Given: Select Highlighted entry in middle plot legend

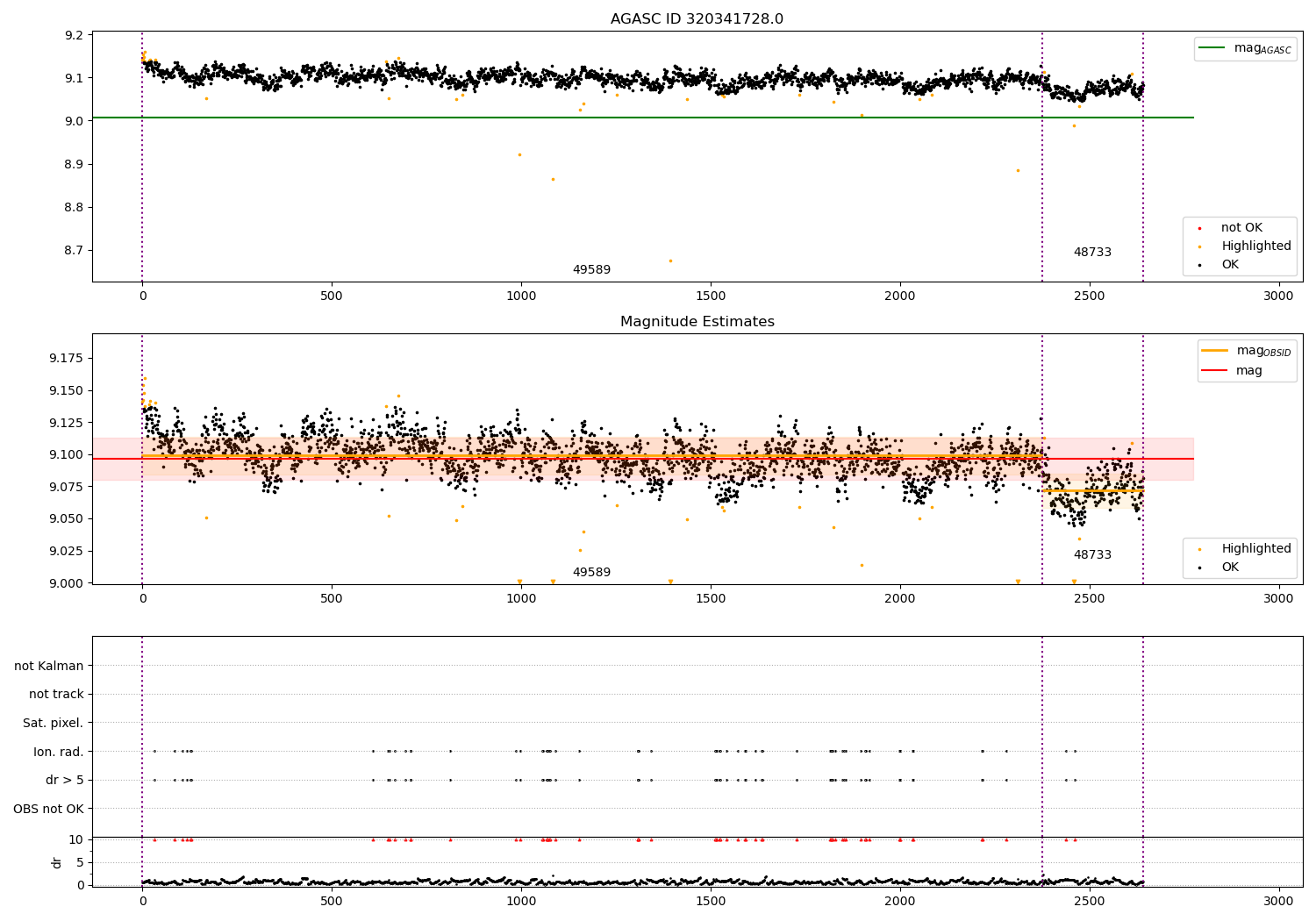Looking at the screenshot, I should click(x=1245, y=549).
